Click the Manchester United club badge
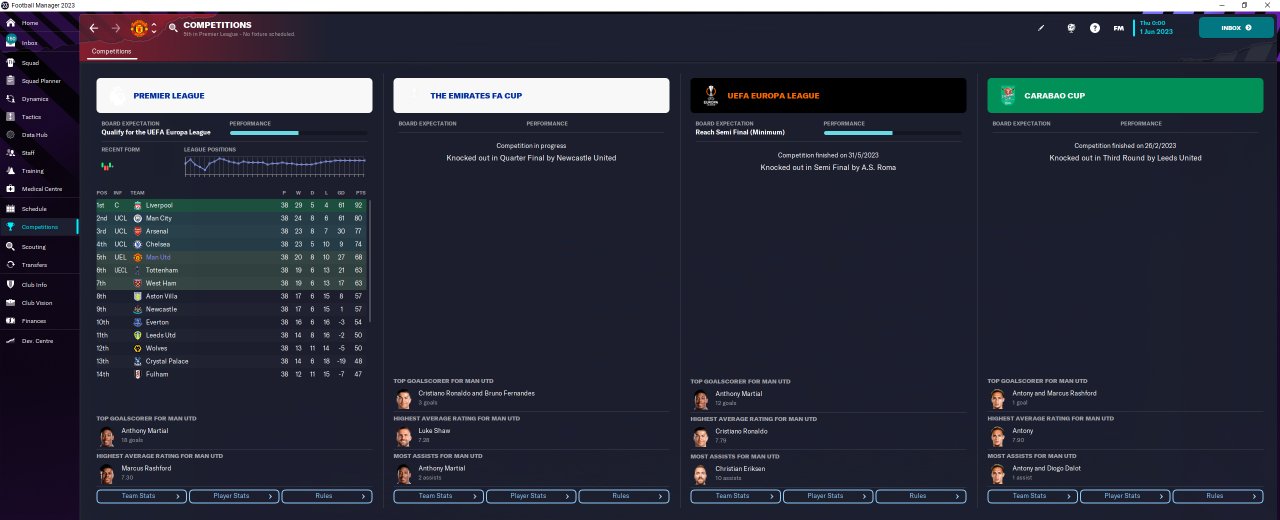The image size is (1280, 520). pos(139,28)
